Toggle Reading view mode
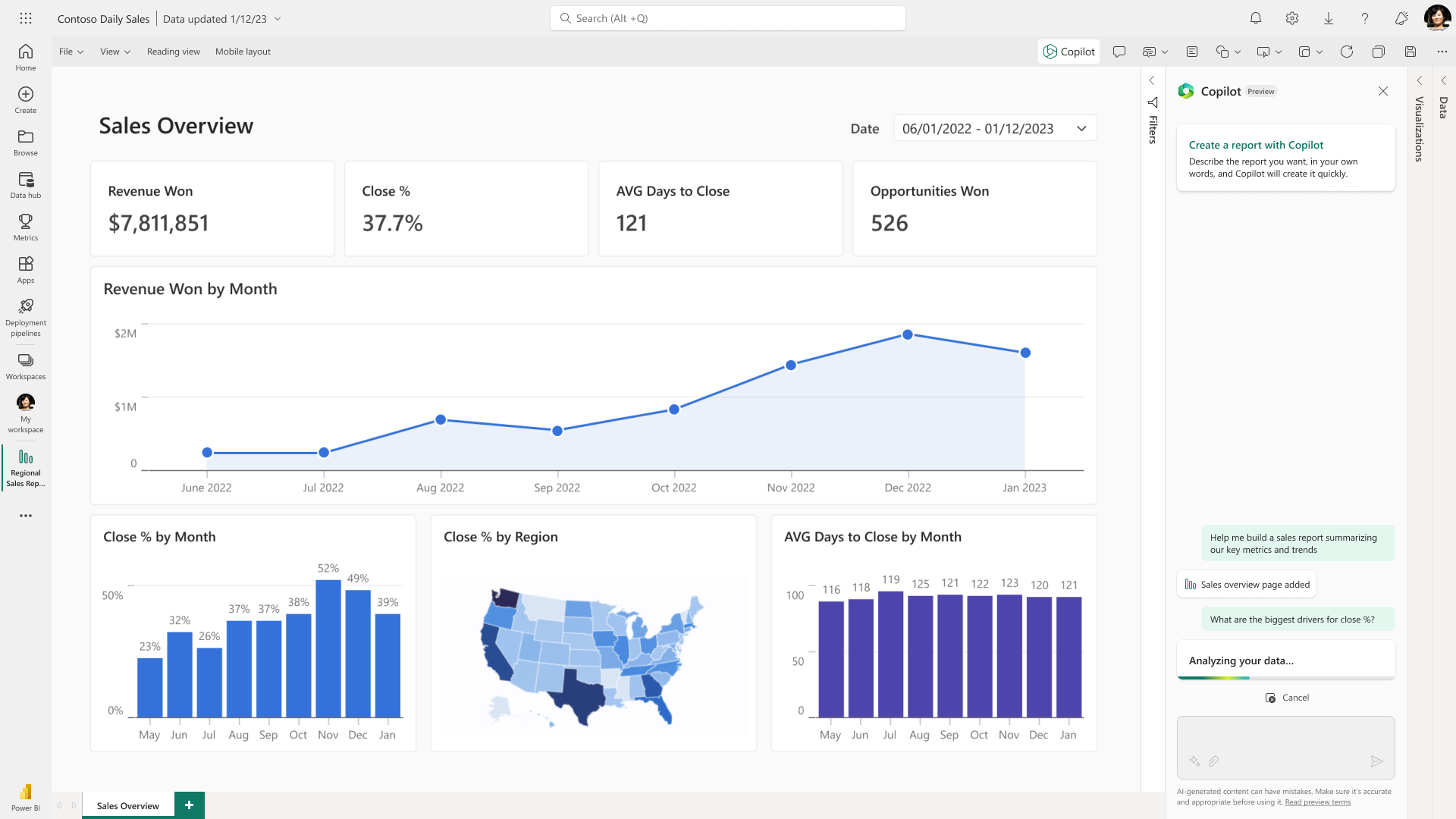1456x819 pixels. [173, 51]
